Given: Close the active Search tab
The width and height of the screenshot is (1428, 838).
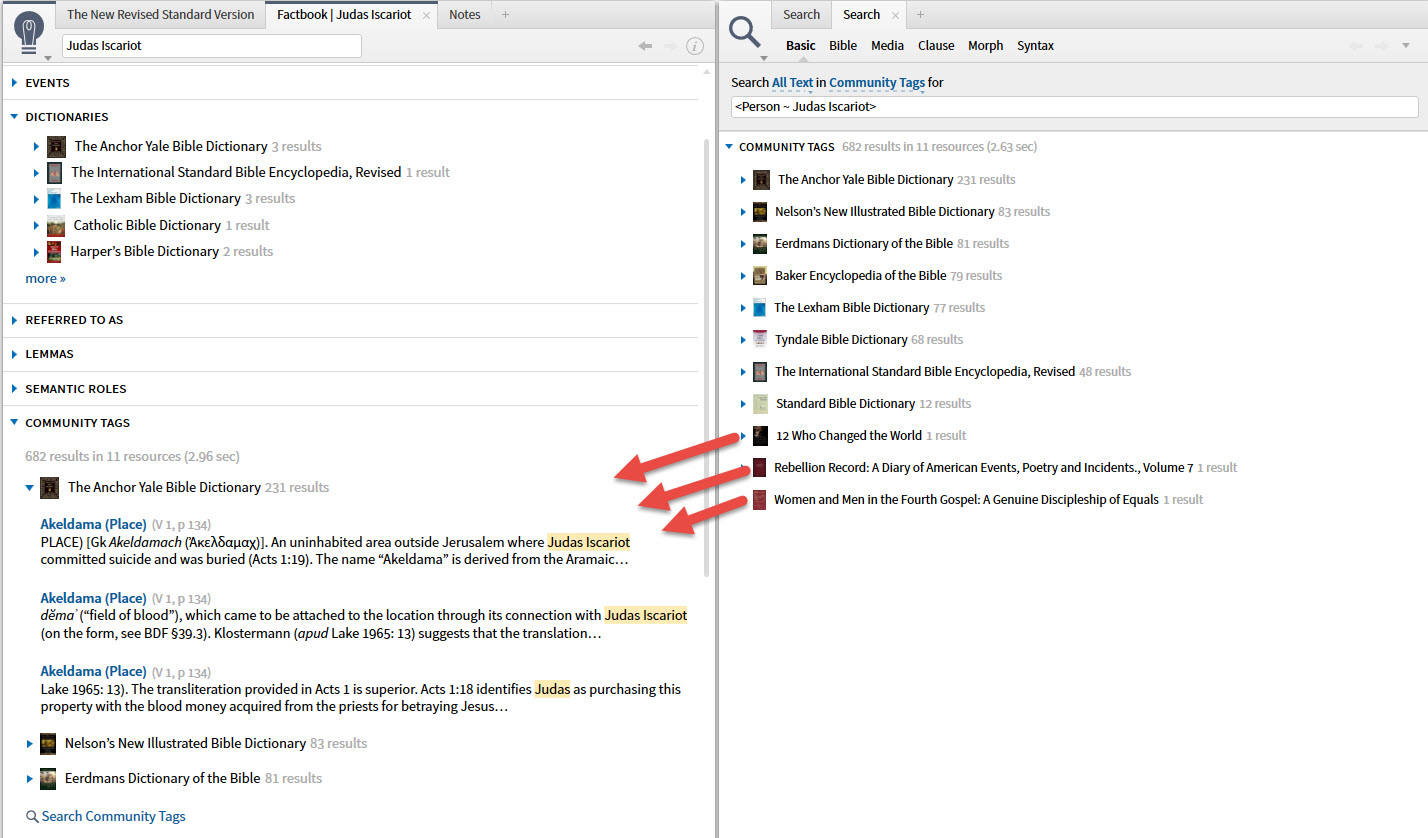Looking at the screenshot, I should [894, 15].
